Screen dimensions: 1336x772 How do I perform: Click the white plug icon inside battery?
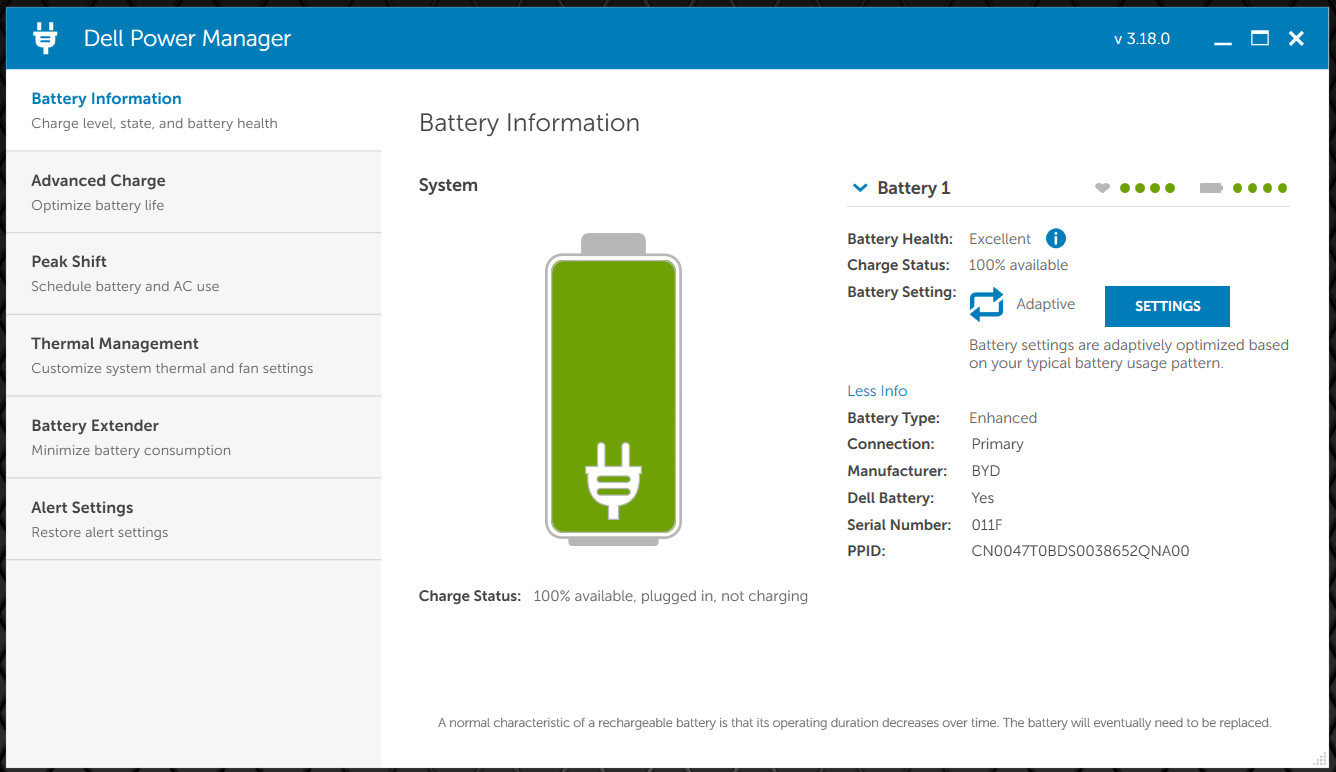click(x=613, y=480)
